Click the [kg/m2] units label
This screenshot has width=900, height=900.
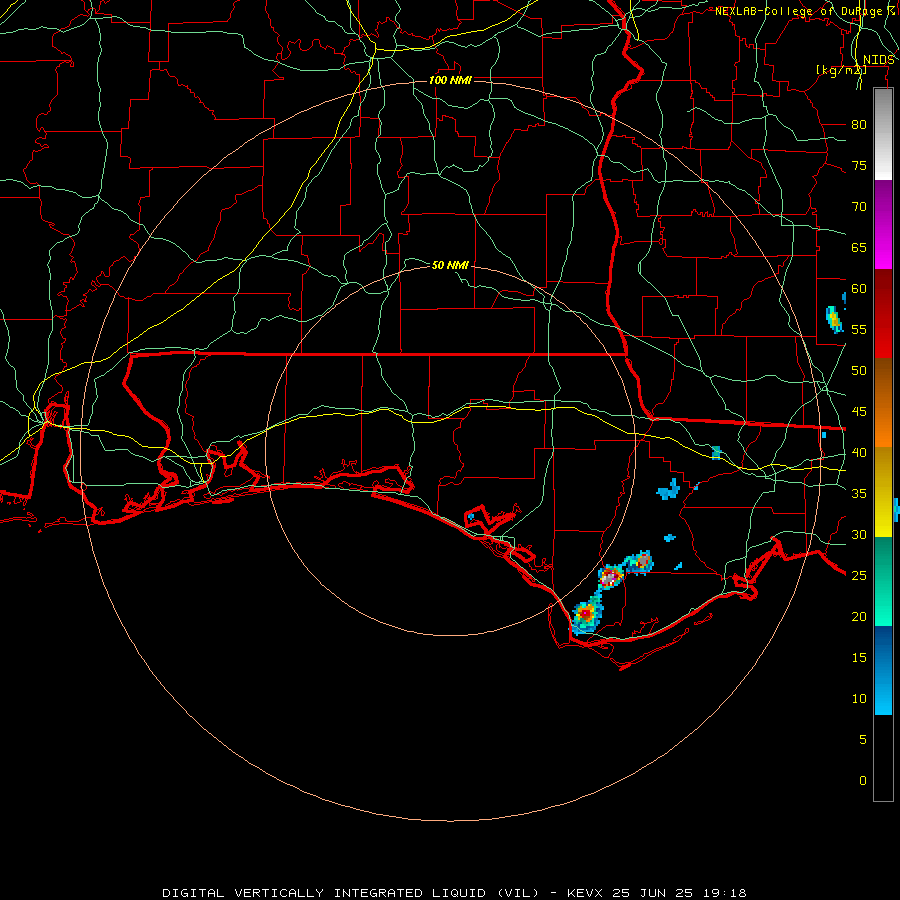tap(841, 70)
